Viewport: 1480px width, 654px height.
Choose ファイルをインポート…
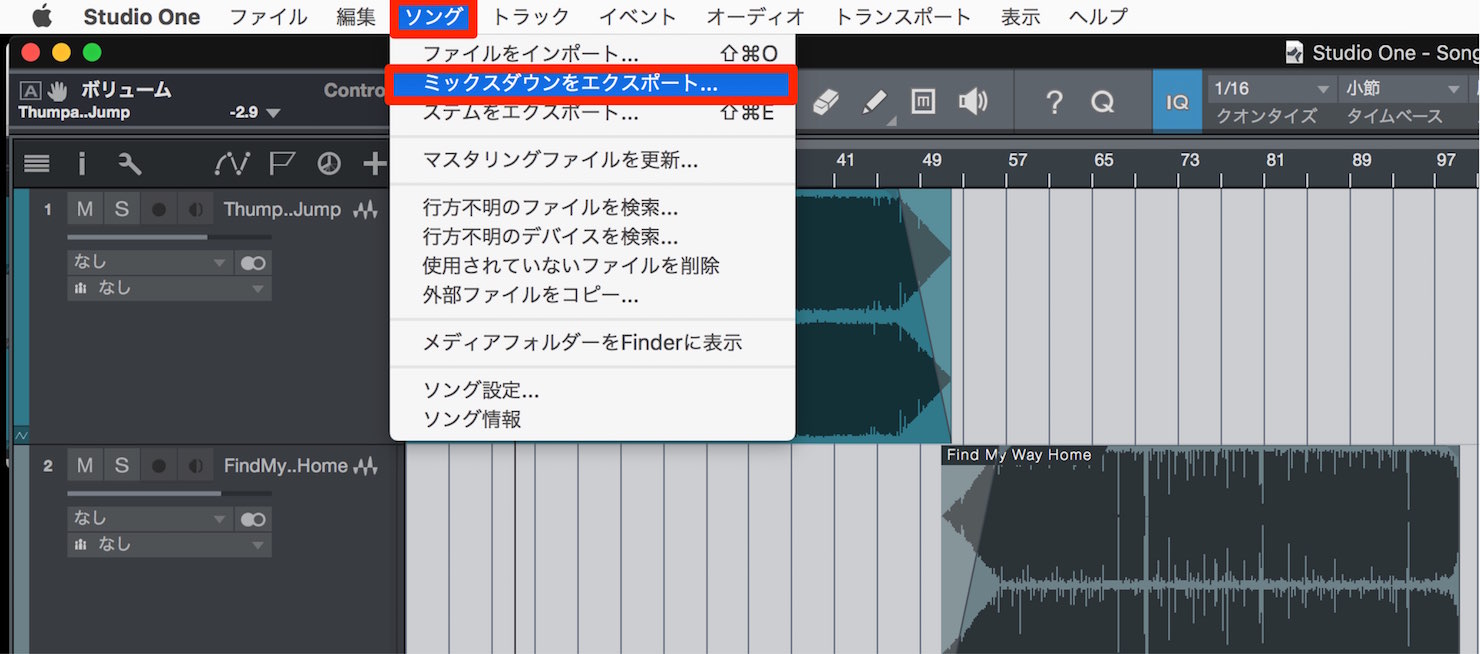coord(592,54)
